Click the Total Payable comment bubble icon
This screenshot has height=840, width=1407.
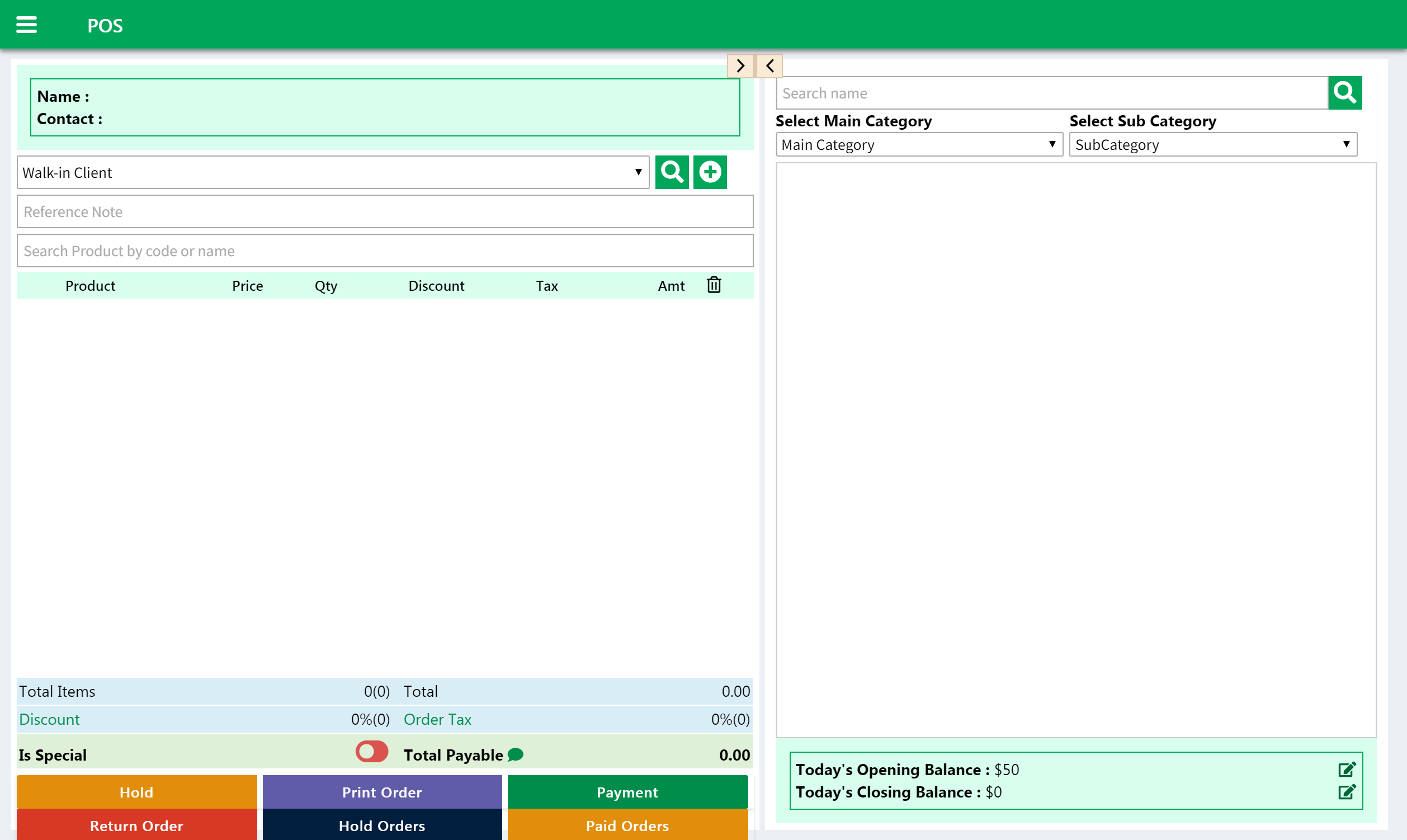coord(515,754)
